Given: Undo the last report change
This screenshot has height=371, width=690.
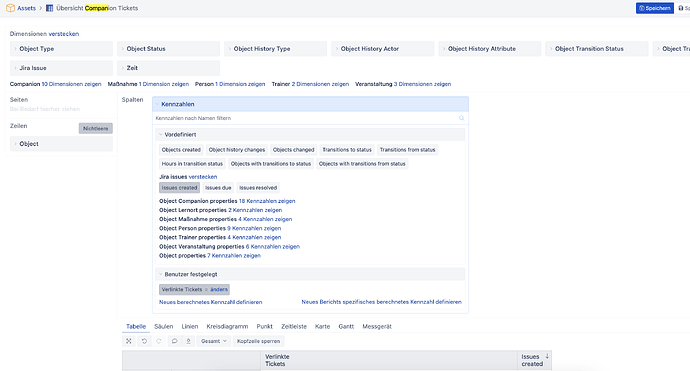Looking at the screenshot, I should coord(144,341).
